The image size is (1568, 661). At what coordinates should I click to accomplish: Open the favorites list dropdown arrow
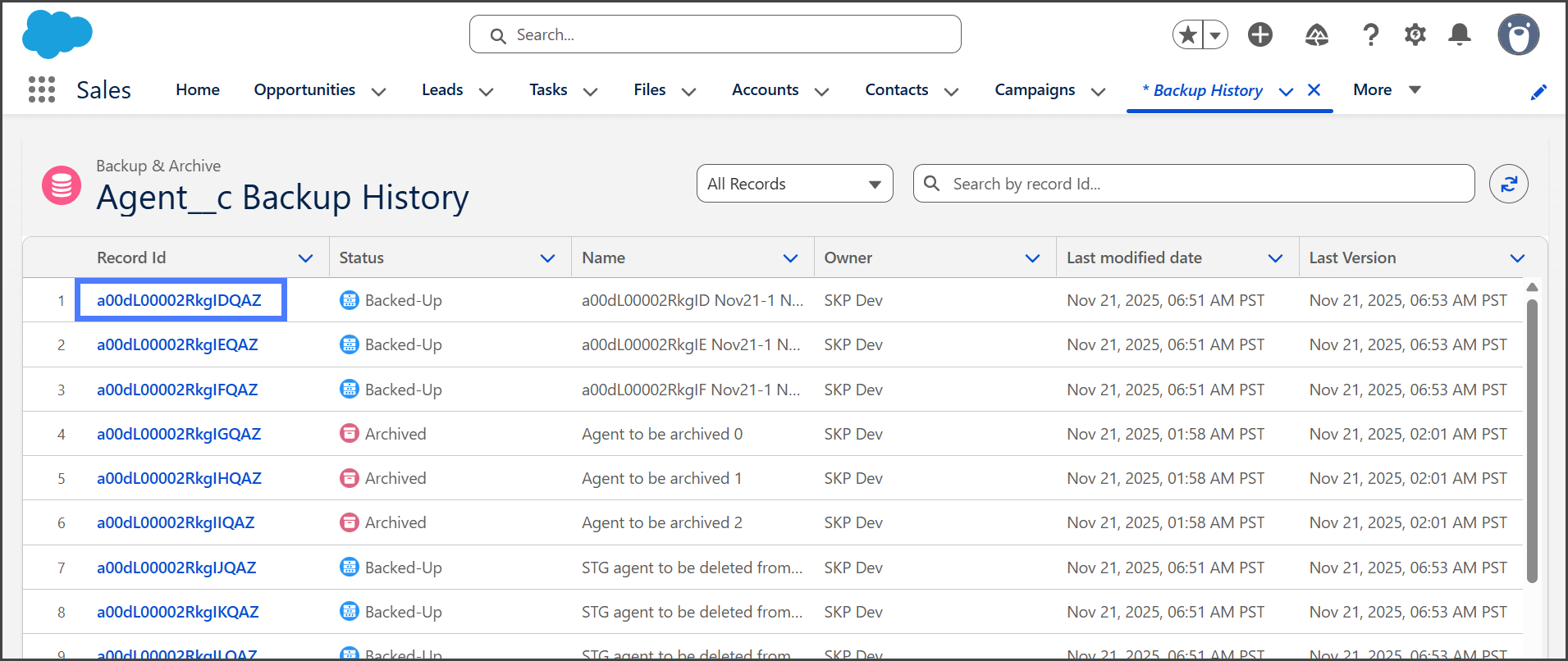pyautogui.click(x=1215, y=35)
